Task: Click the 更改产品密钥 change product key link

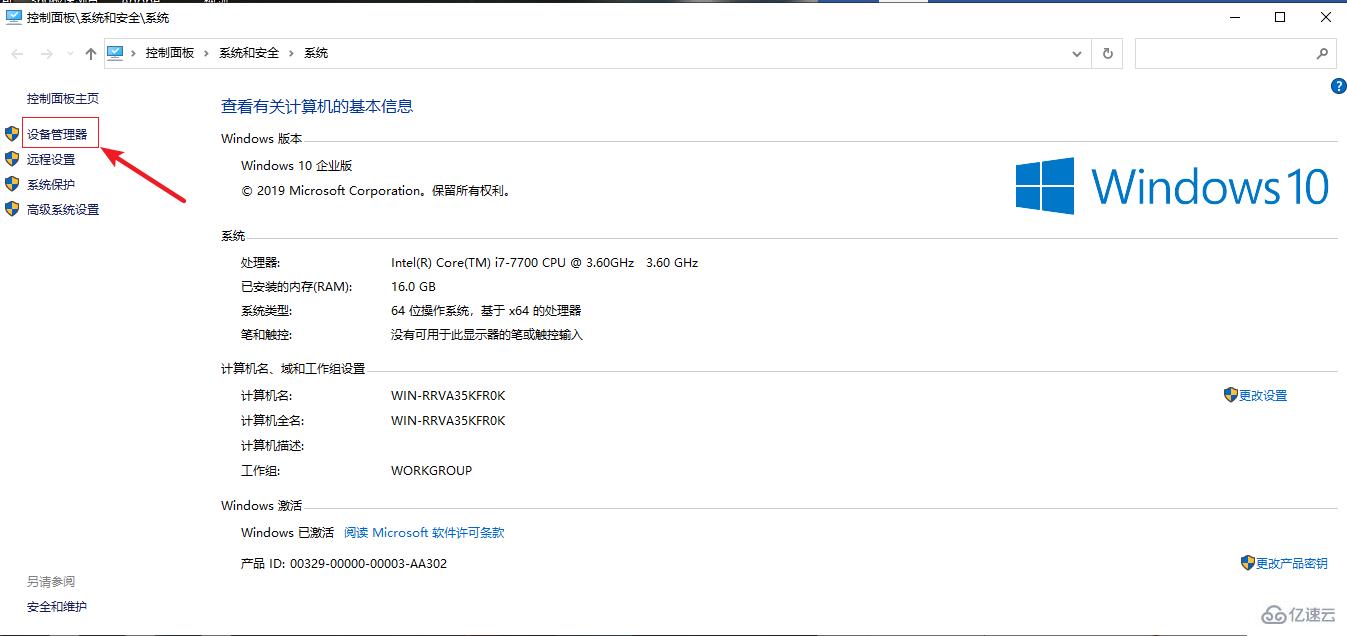Action: tap(1292, 563)
